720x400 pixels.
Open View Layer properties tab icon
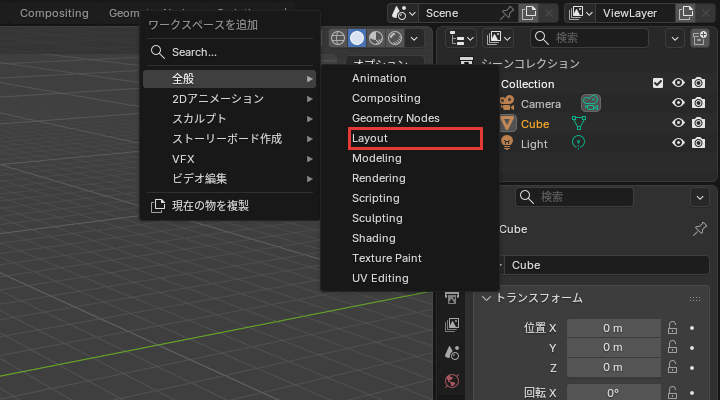click(452, 325)
